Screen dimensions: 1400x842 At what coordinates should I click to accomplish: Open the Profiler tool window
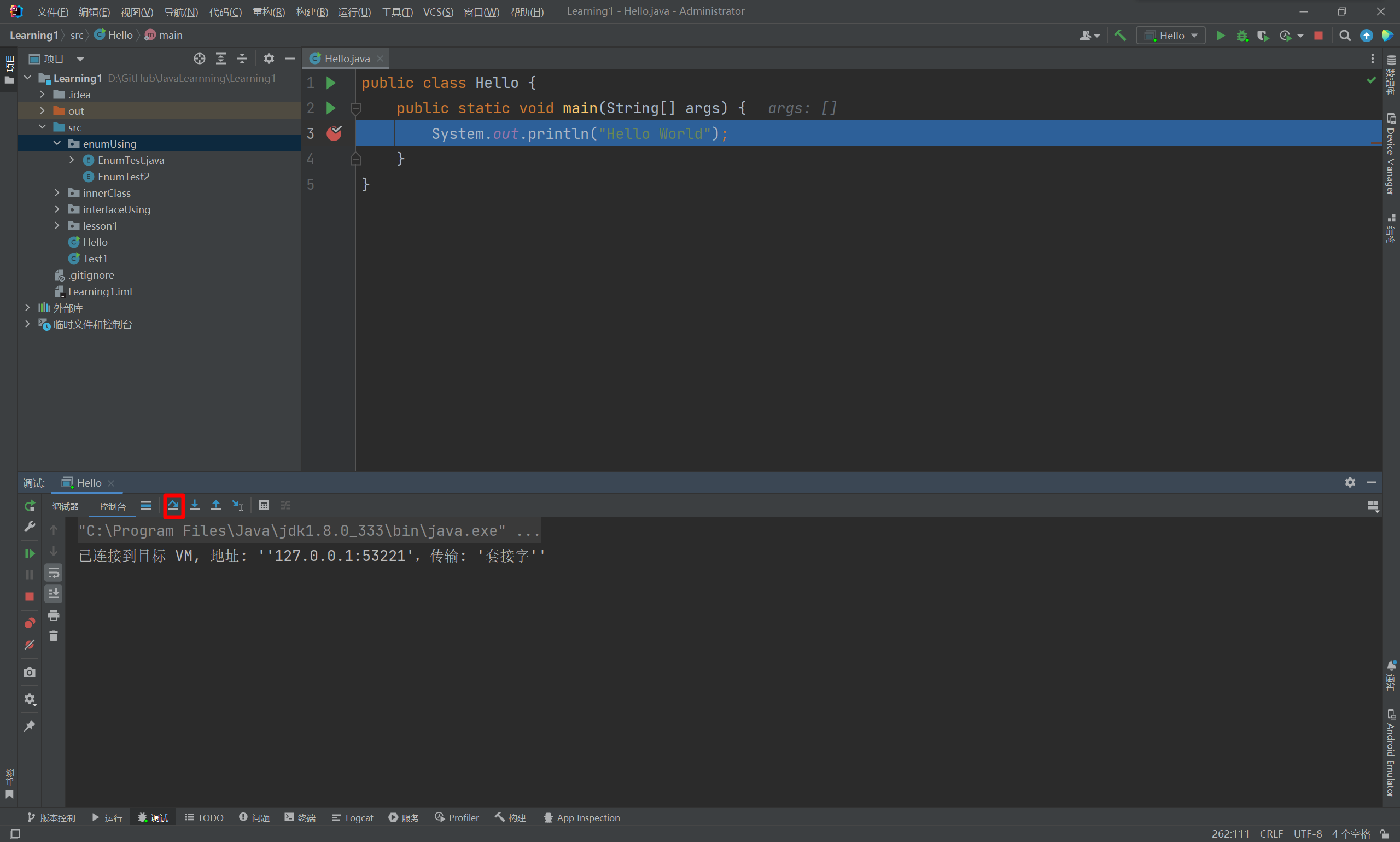coord(457,817)
